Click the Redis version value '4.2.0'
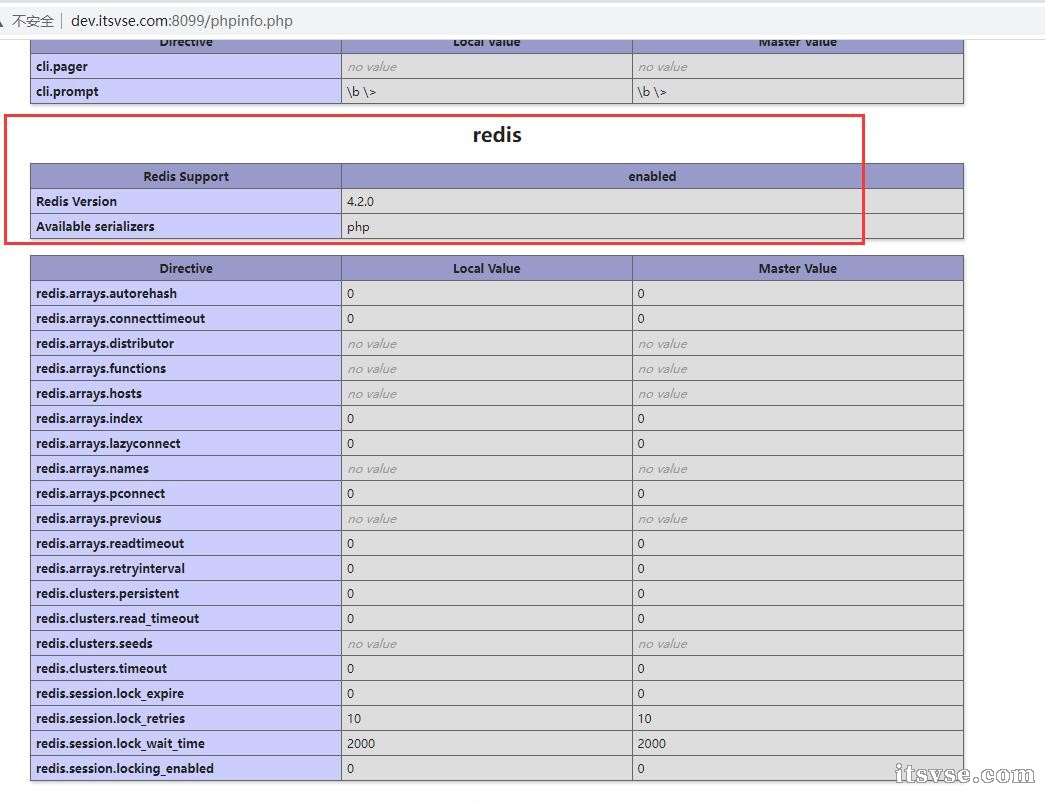 [360, 201]
